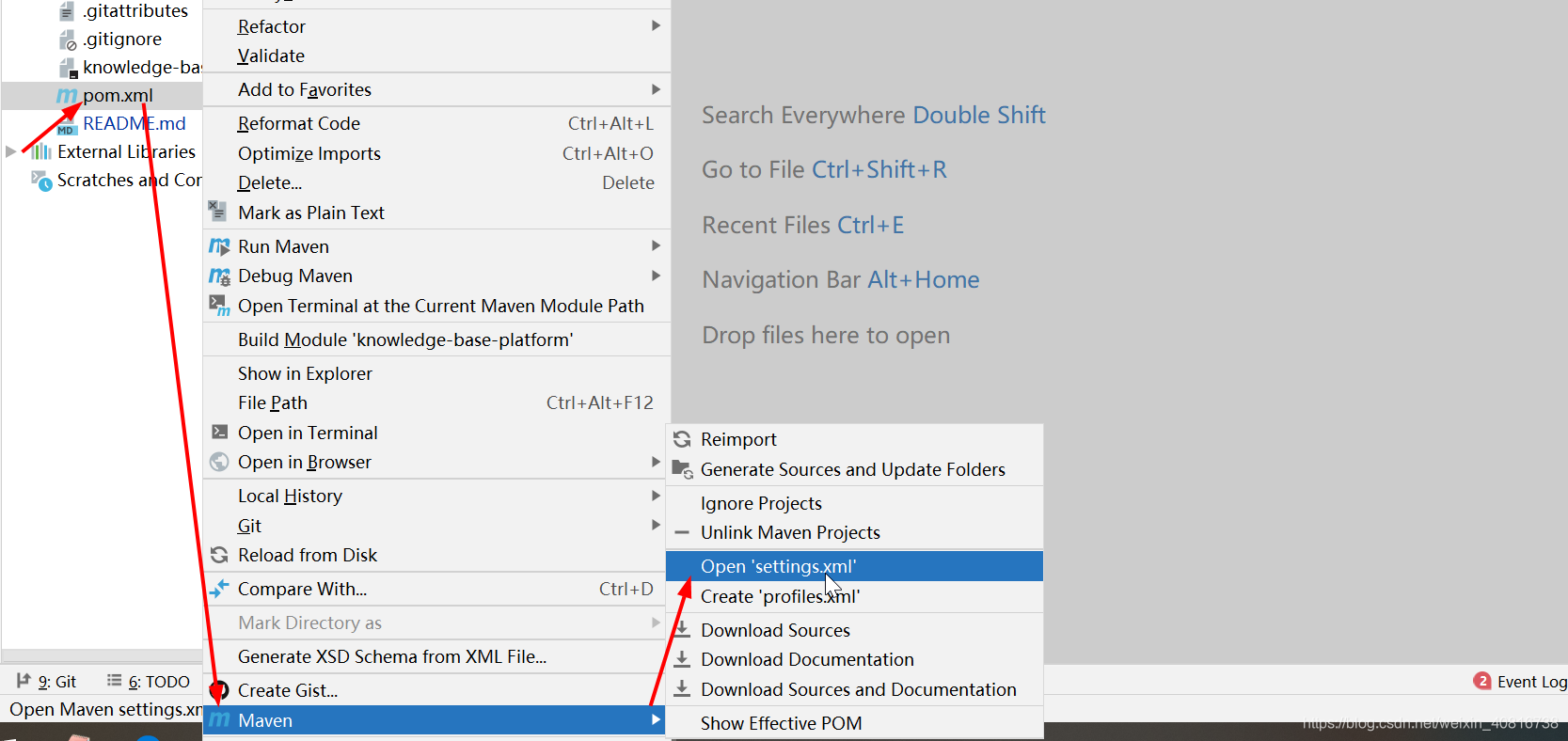Expand the Run Maven submenu arrow

[x=656, y=245]
